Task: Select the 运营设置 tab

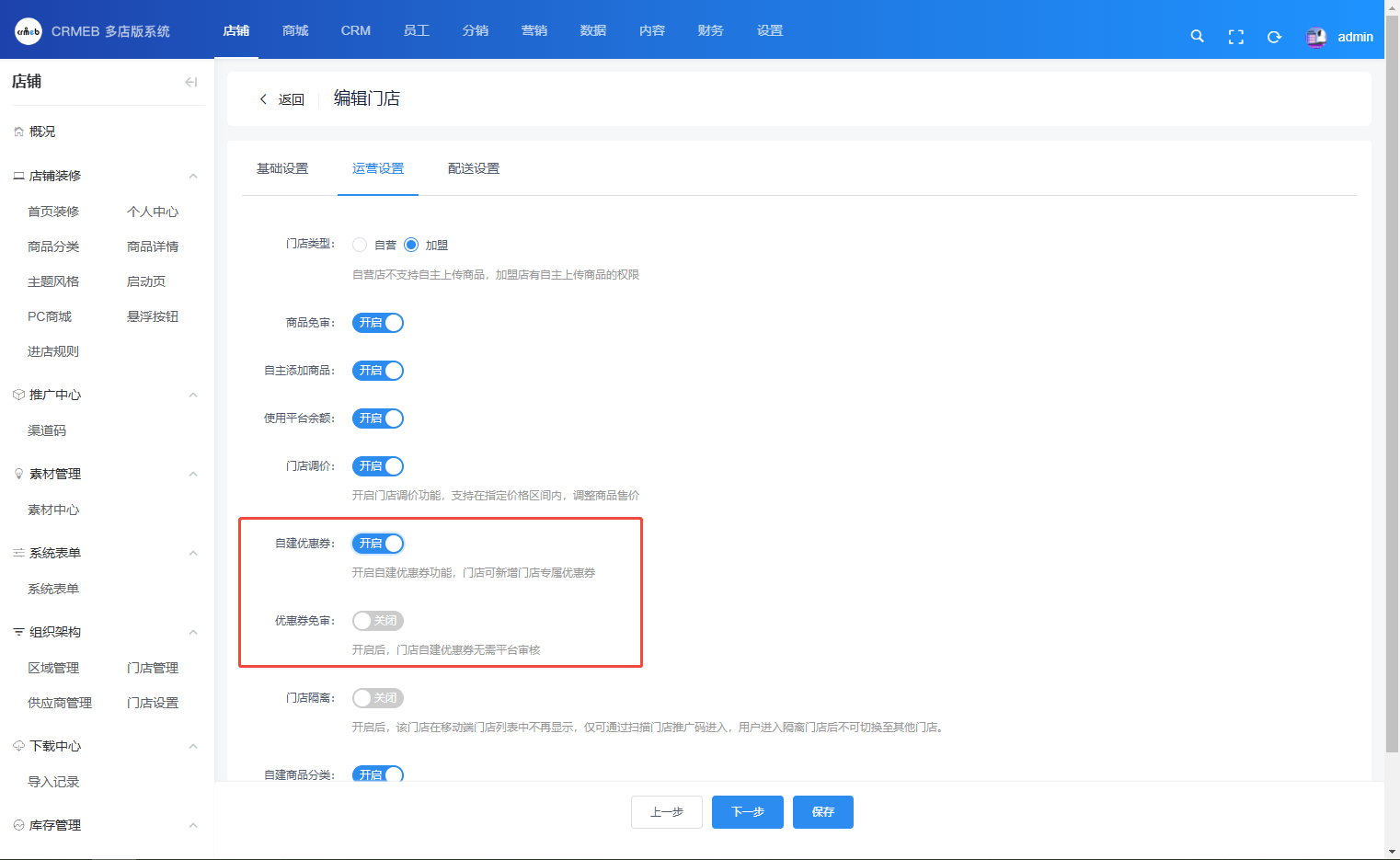Action: point(378,168)
